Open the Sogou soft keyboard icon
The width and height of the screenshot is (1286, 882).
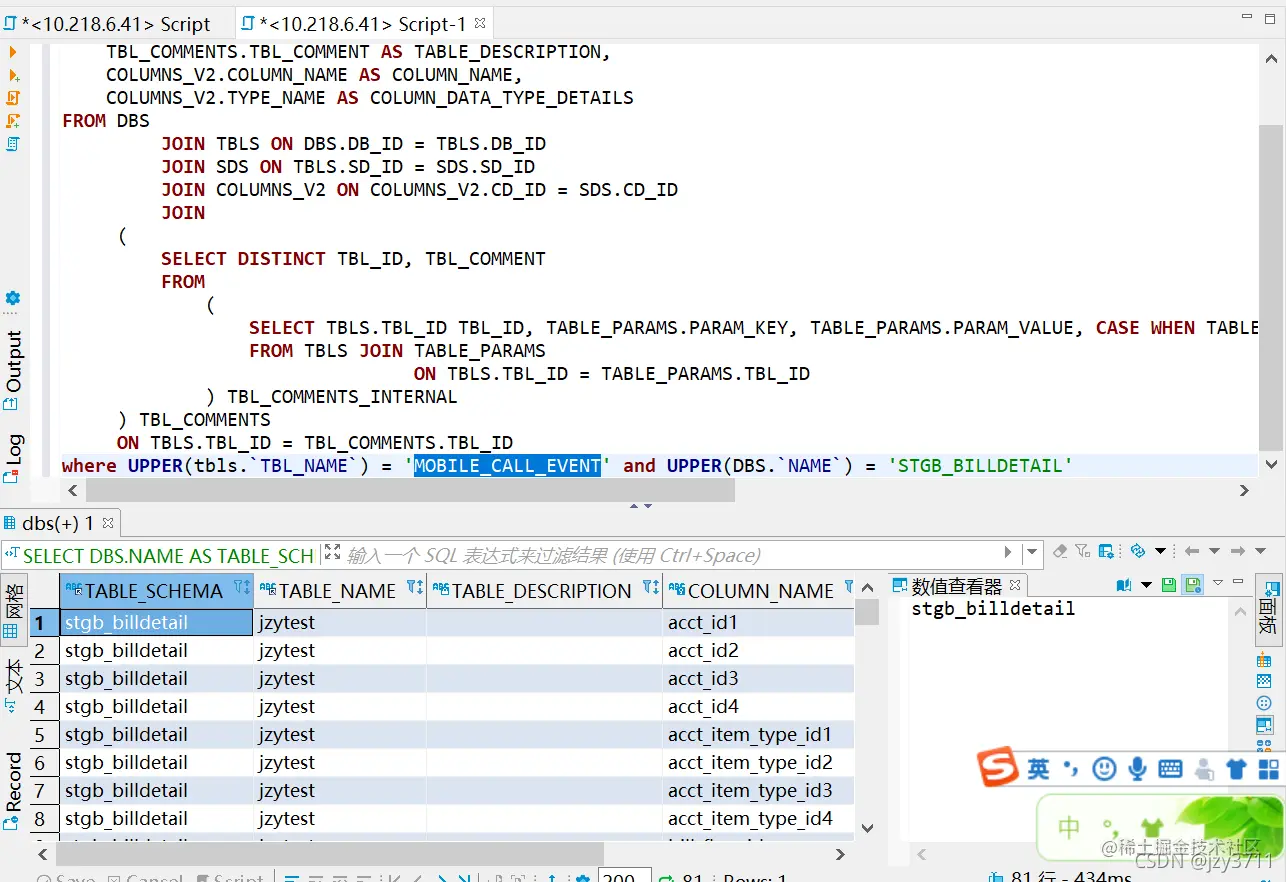click(x=1170, y=768)
